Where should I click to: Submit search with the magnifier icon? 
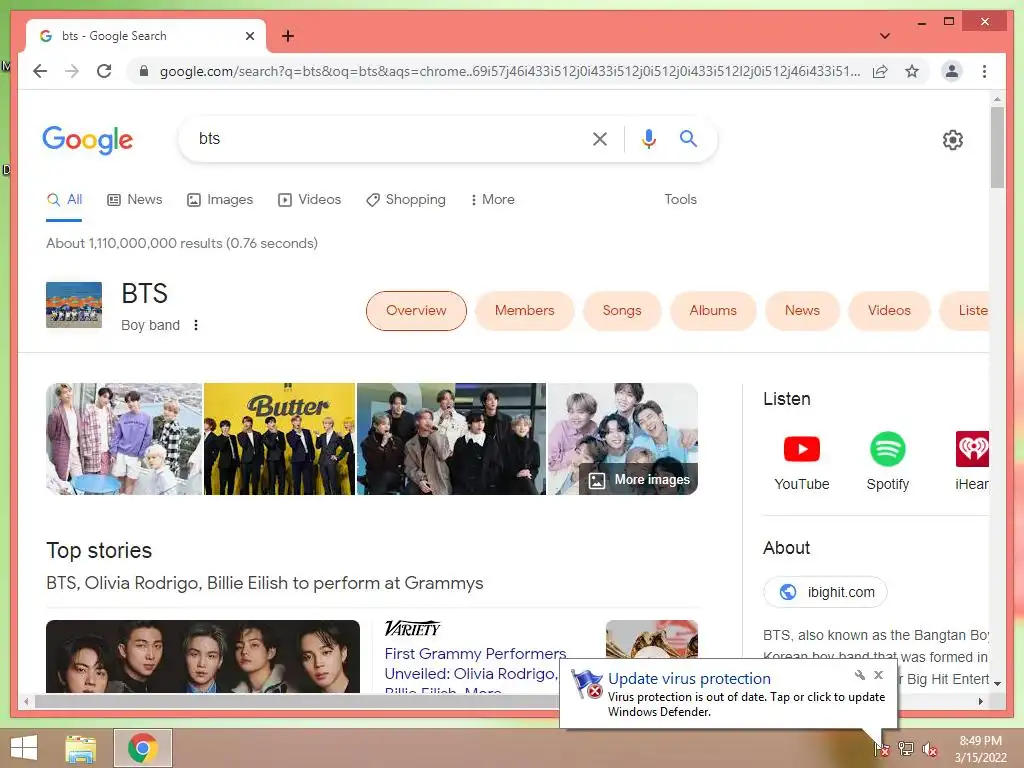[x=688, y=138]
